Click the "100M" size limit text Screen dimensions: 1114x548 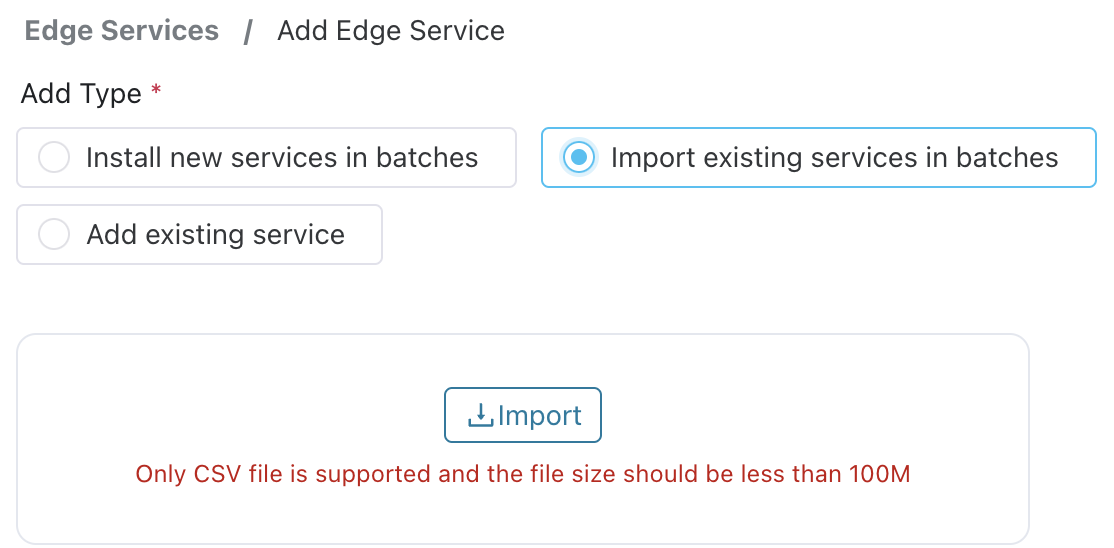(x=880, y=474)
